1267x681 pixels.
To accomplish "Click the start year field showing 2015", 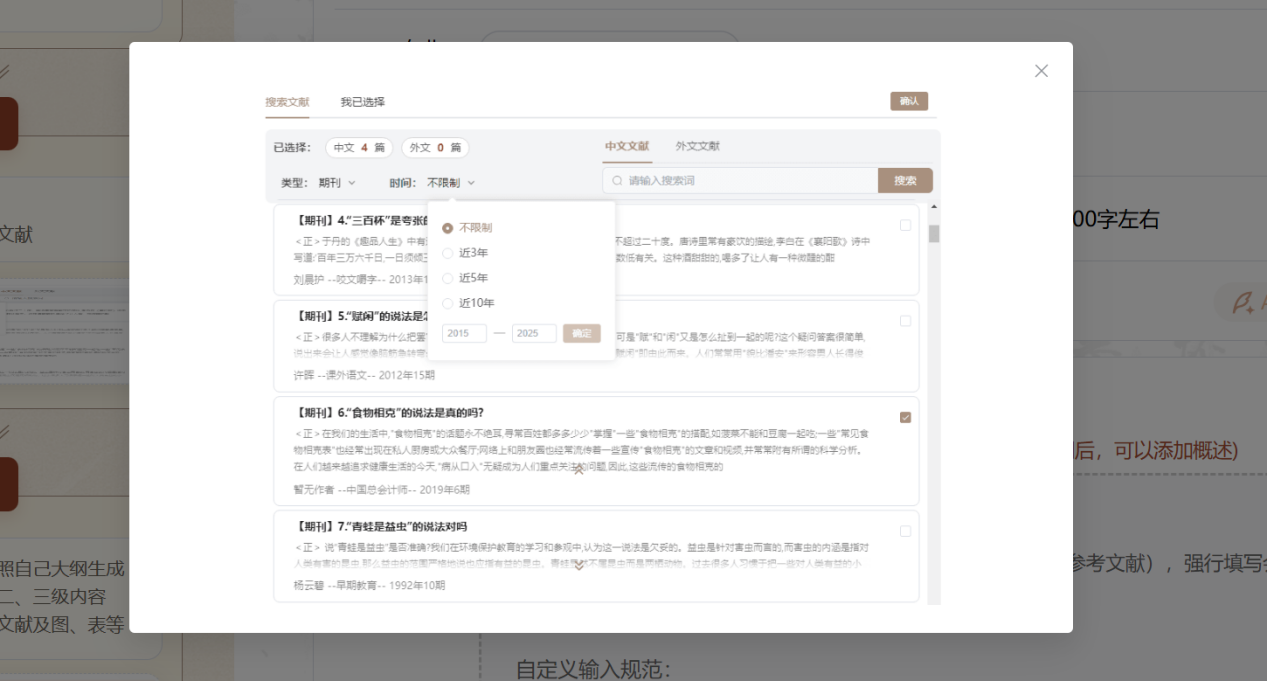I will [x=464, y=333].
